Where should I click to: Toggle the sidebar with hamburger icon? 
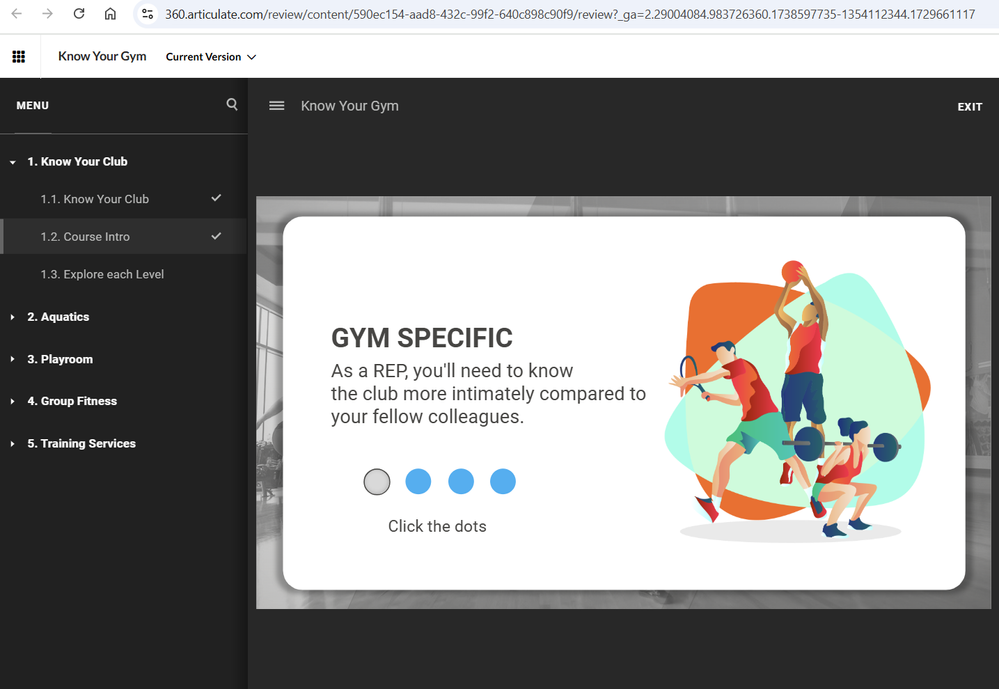[x=277, y=106]
